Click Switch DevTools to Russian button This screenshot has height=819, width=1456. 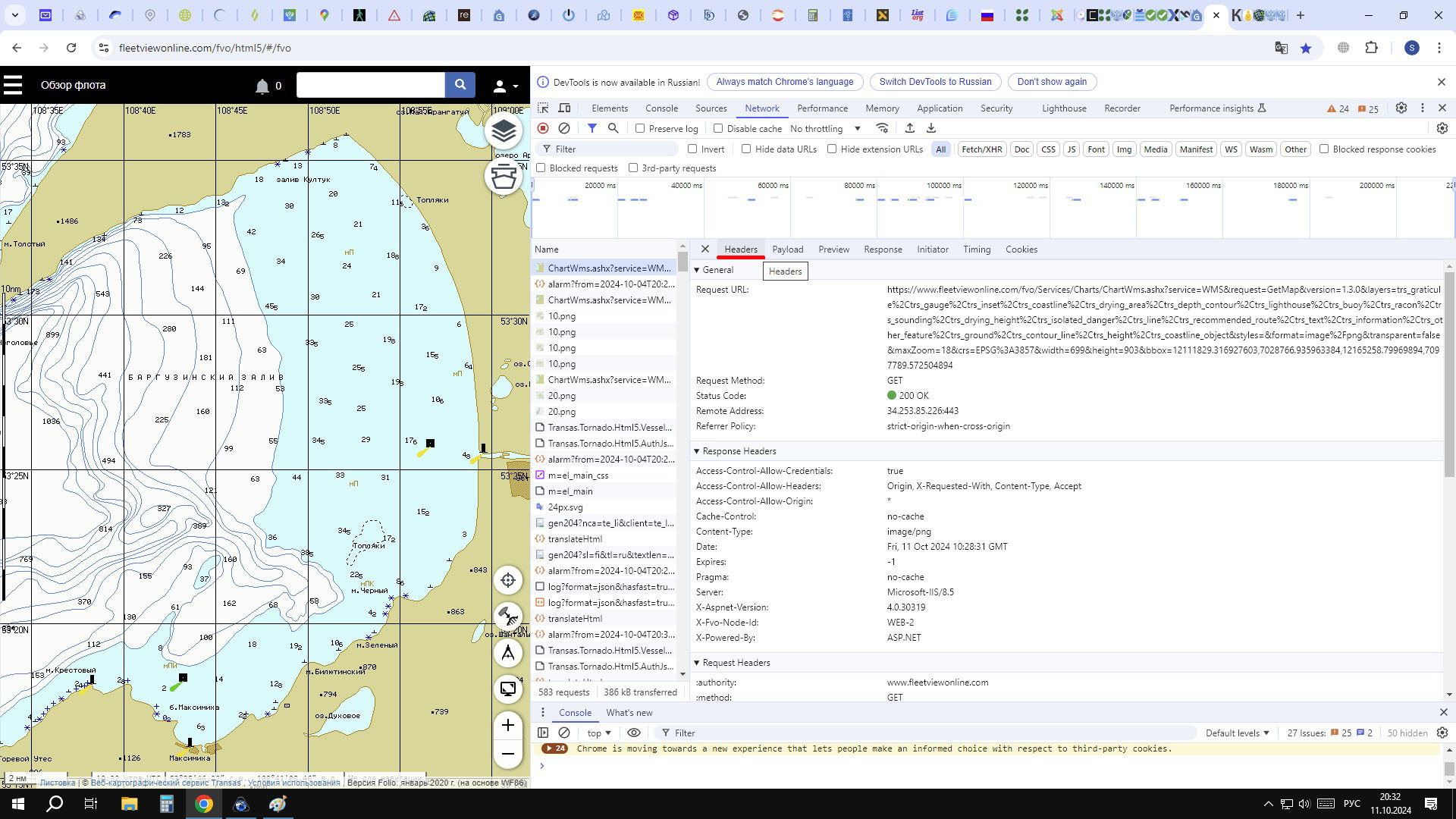coord(935,82)
